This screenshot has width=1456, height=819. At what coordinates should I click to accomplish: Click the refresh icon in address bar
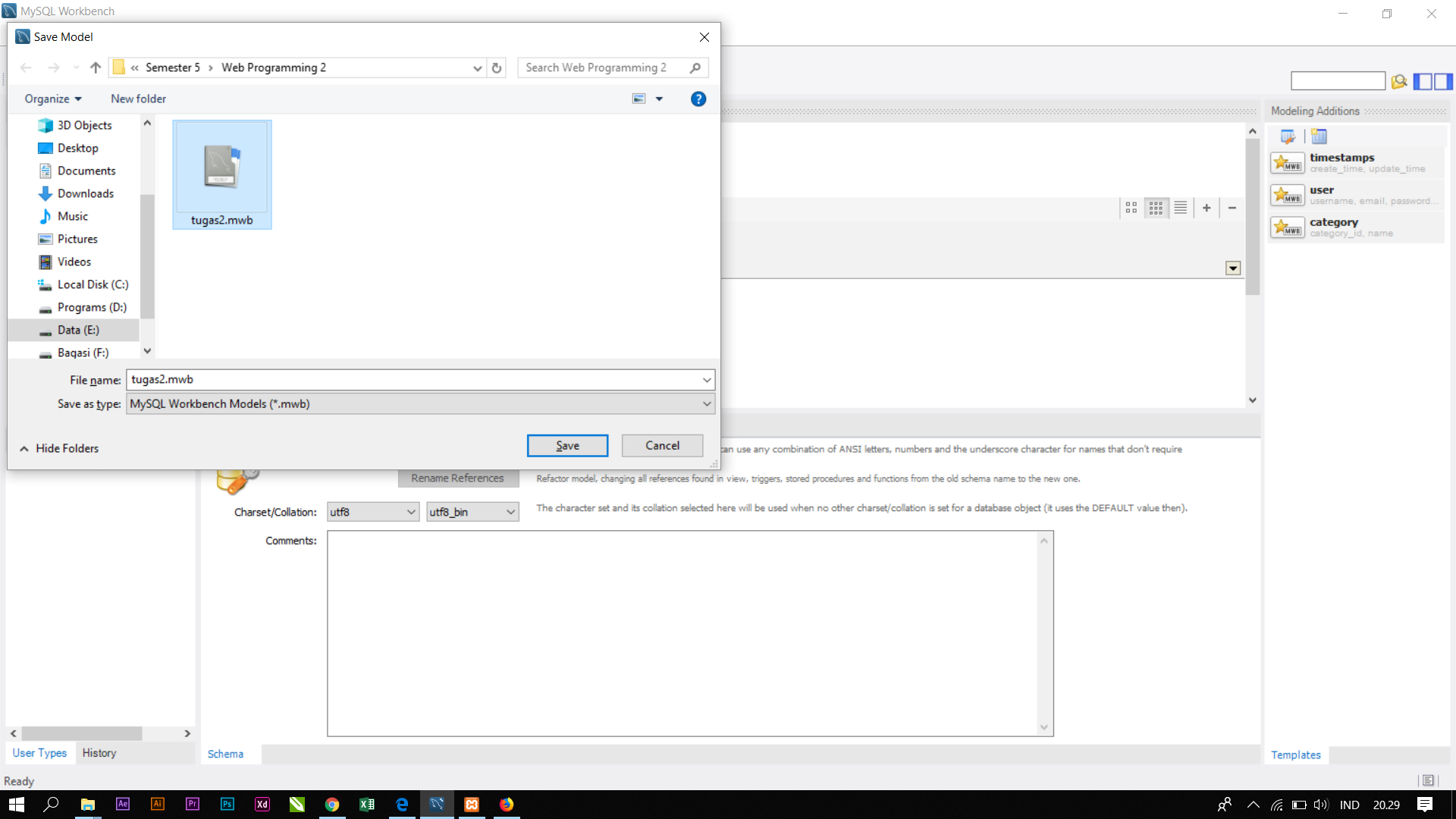tap(497, 67)
